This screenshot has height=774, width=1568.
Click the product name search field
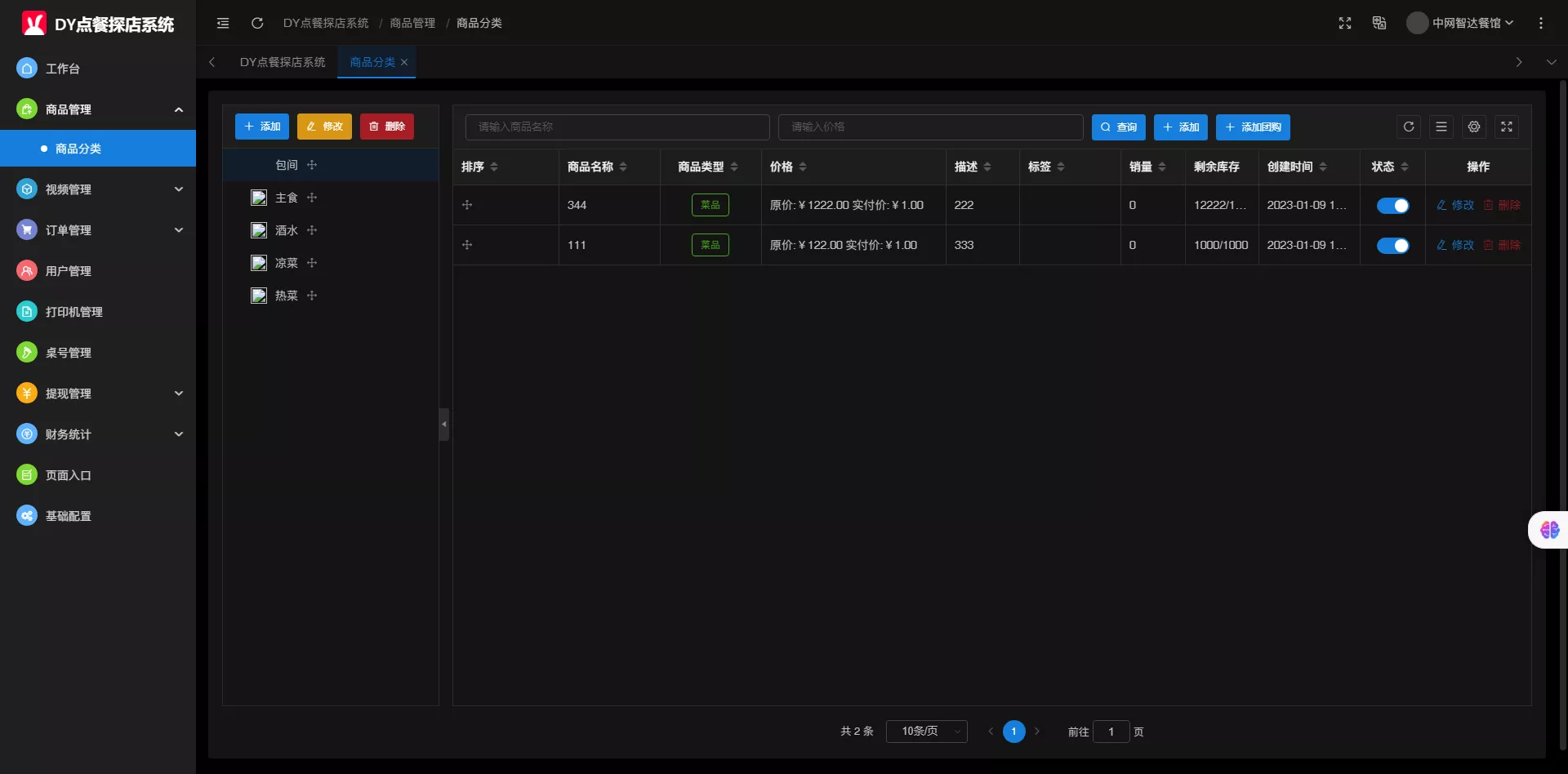(617, 127)
